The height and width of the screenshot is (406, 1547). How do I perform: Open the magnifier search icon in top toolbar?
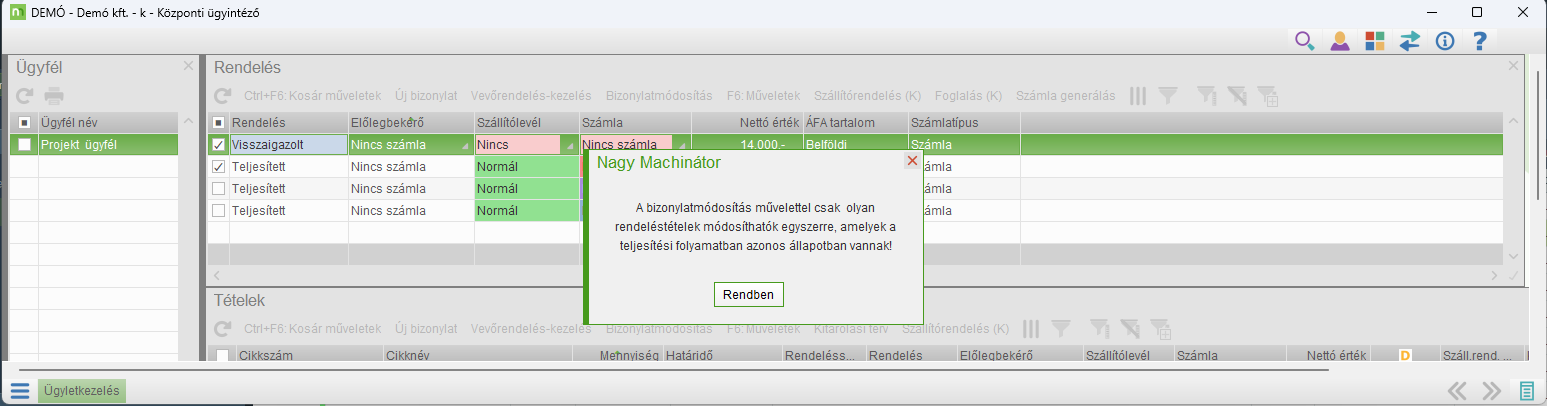point(1304,41)
